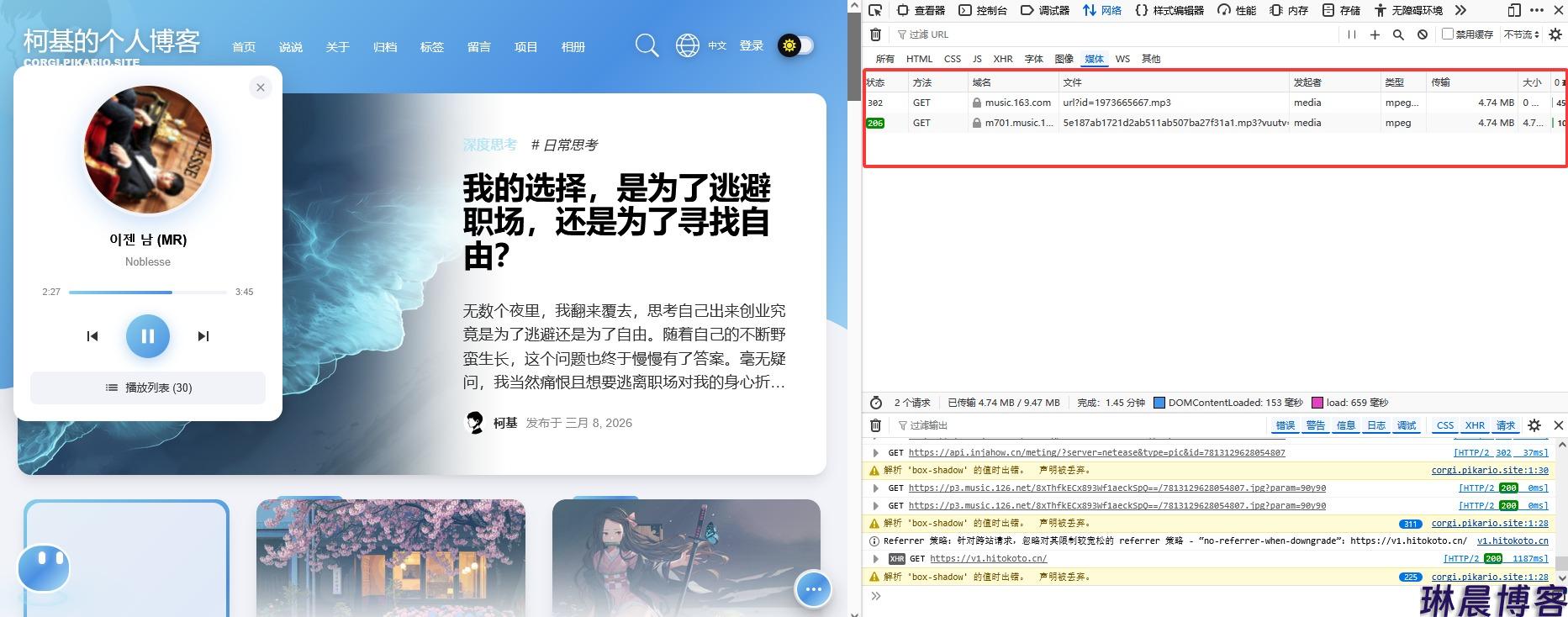
Task: Click the 311 repeat count badge
Action: click(x=1410, y=524)
